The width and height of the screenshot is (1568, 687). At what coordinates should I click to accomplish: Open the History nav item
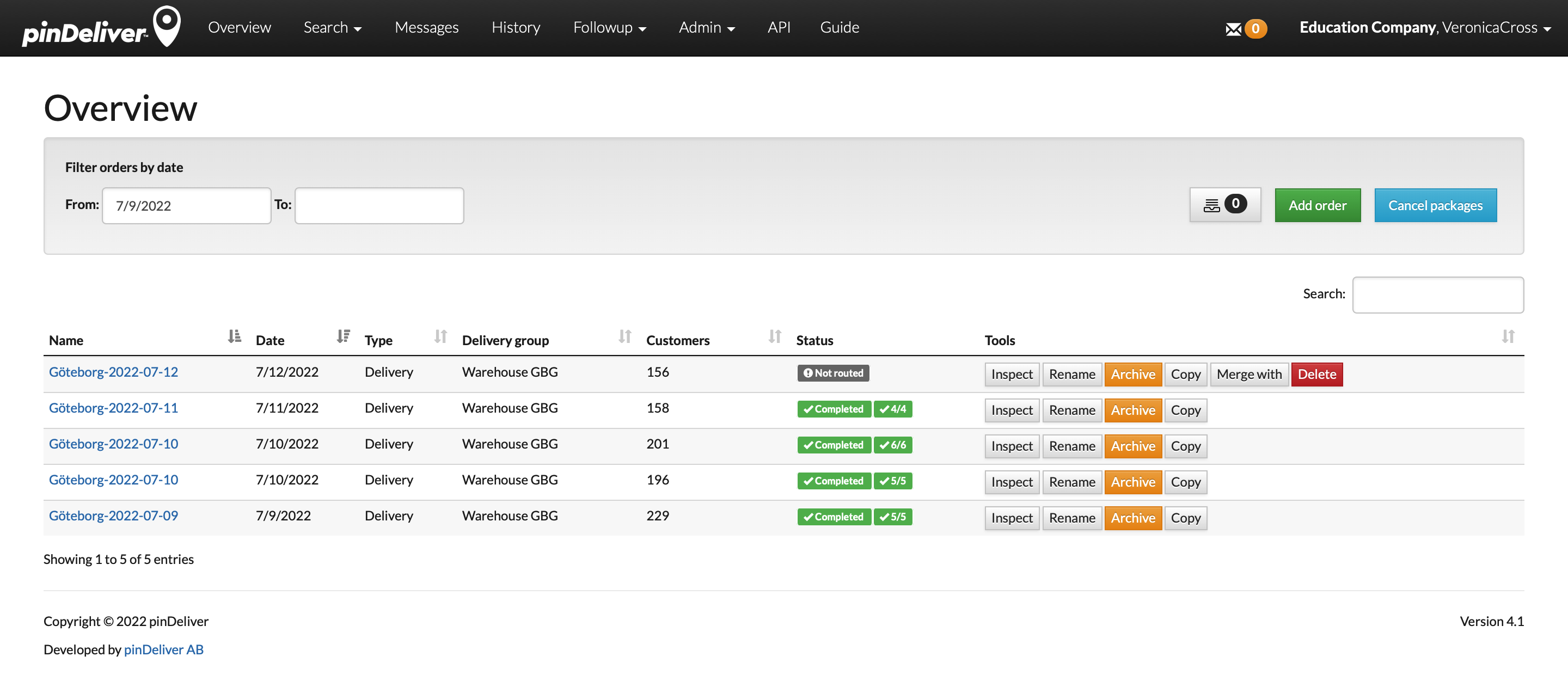(x=516, y=27)
